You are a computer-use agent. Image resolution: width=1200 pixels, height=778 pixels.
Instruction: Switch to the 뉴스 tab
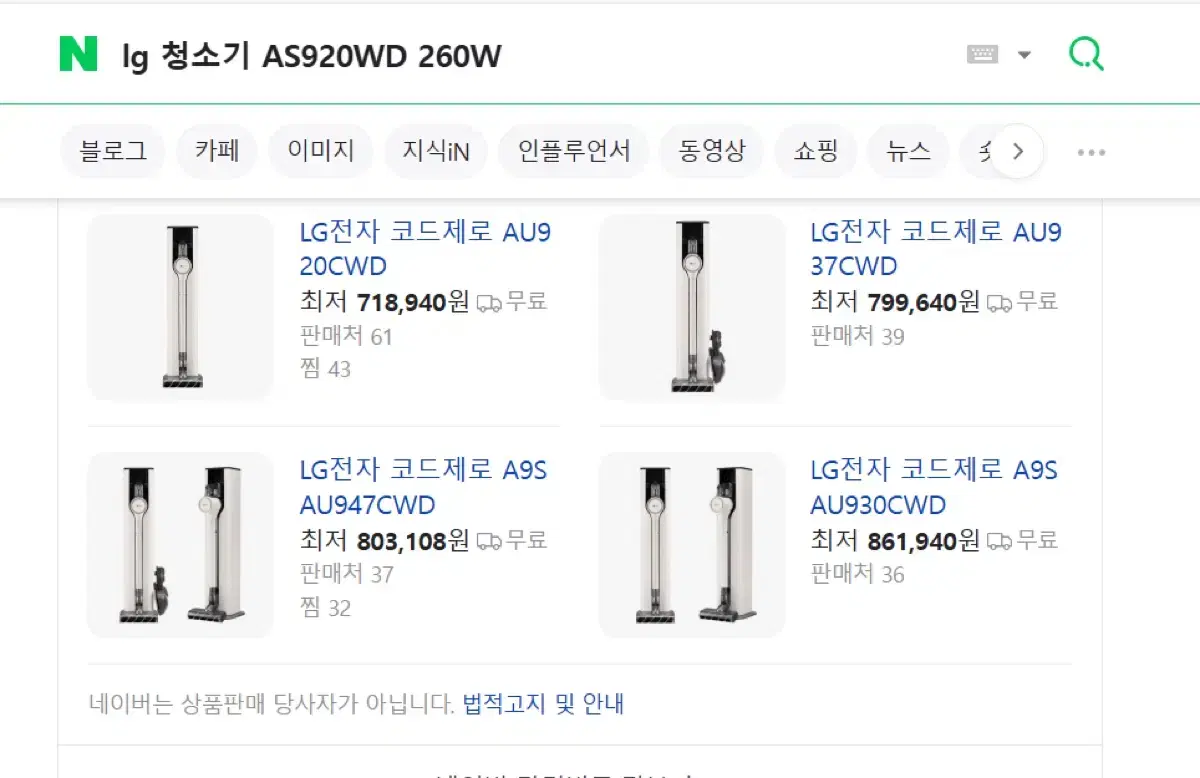tap(908, 152)
